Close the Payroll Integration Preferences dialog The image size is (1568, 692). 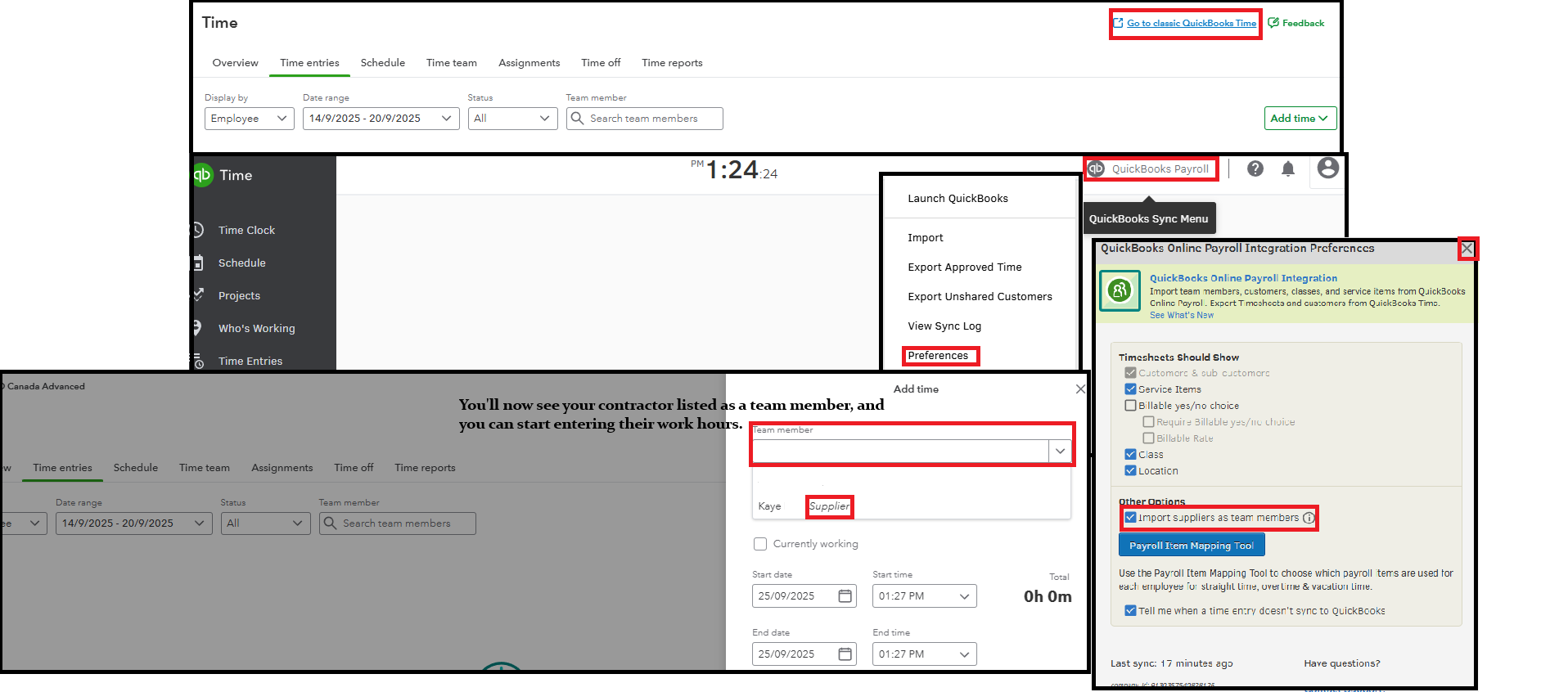point(1467,249)
